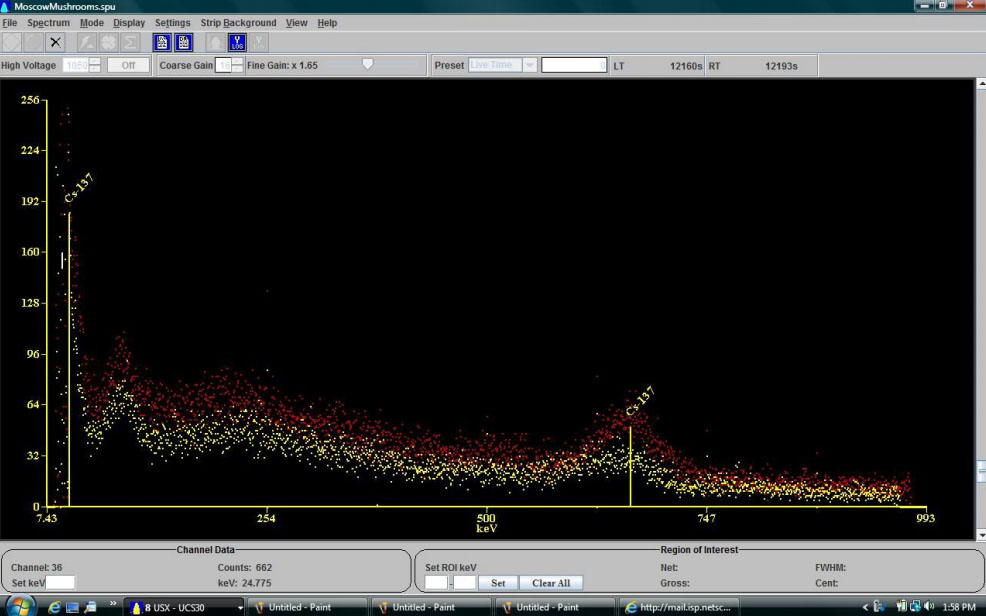Expand hidden tray icons arrow
The height and width of the screenshot is (616, 986).
[865, 607]
